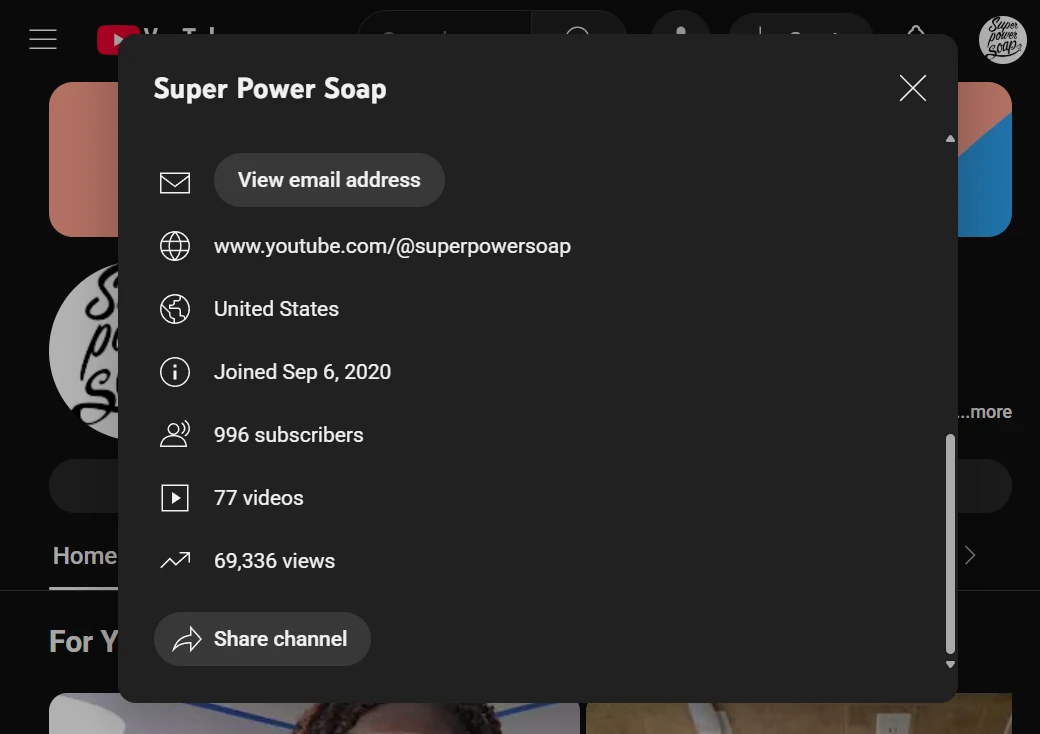Screen dimensions: 1040x734
Task: Click the play icon beside 77 videos
Action: 175,498
